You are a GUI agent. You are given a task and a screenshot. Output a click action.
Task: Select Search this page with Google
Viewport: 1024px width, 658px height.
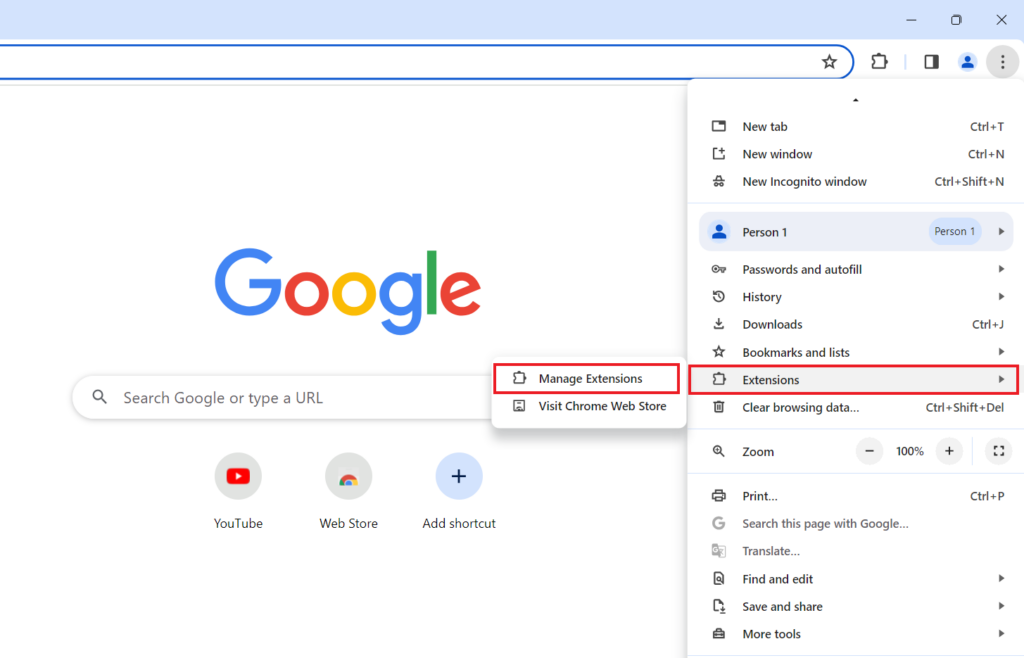click(x=856, y=524)
